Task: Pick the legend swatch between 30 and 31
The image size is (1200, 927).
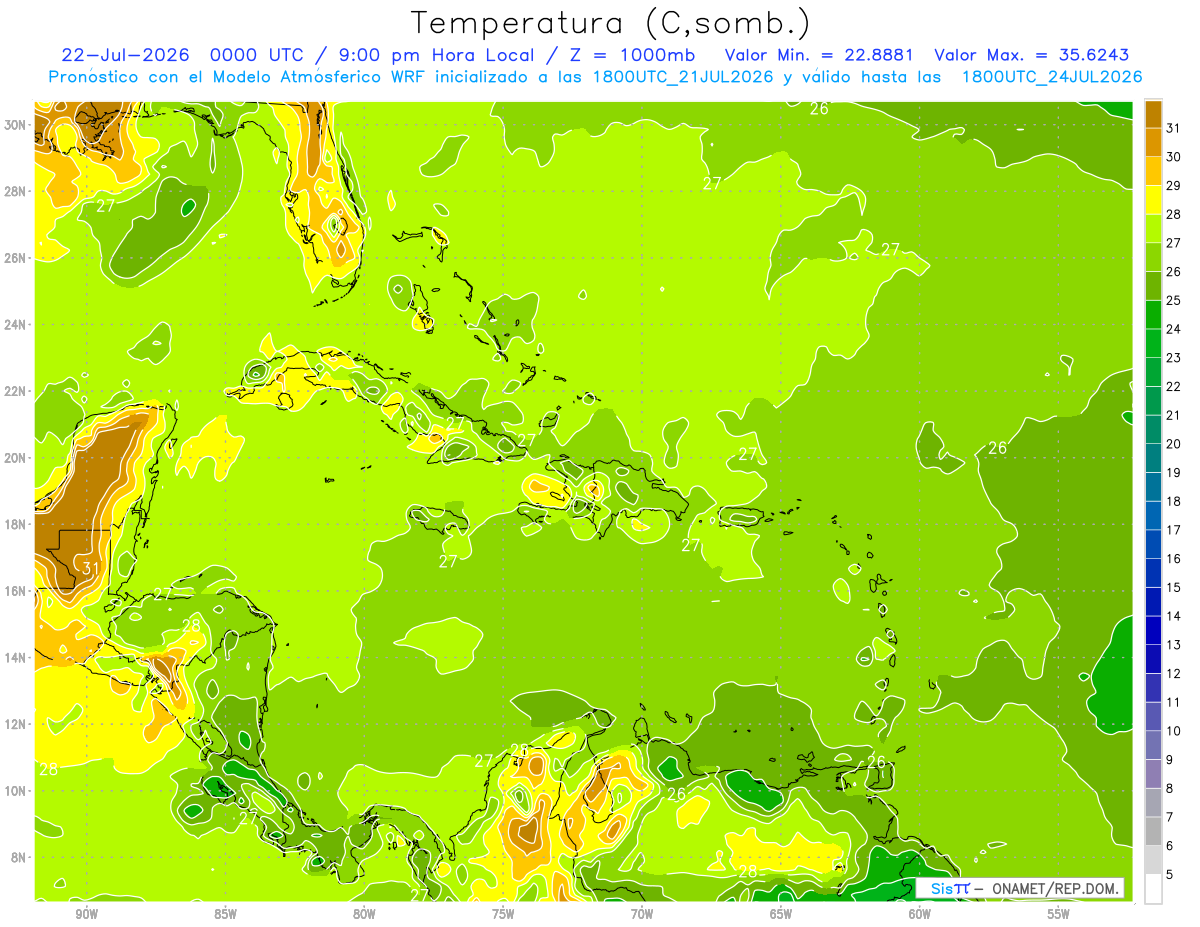Action: coord(1153,142)
